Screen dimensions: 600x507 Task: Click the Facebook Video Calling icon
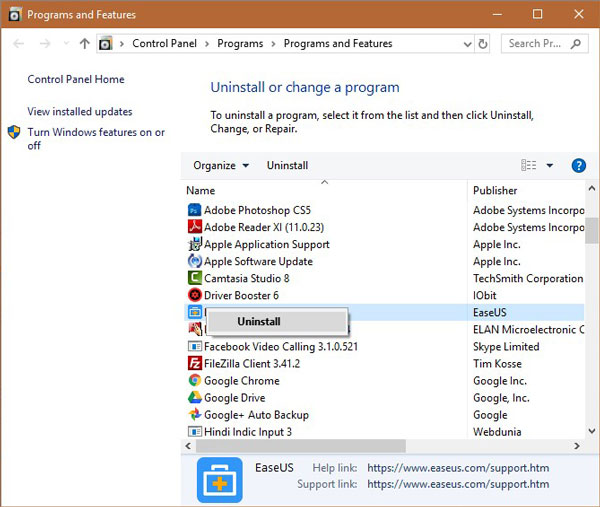(194, 347)
